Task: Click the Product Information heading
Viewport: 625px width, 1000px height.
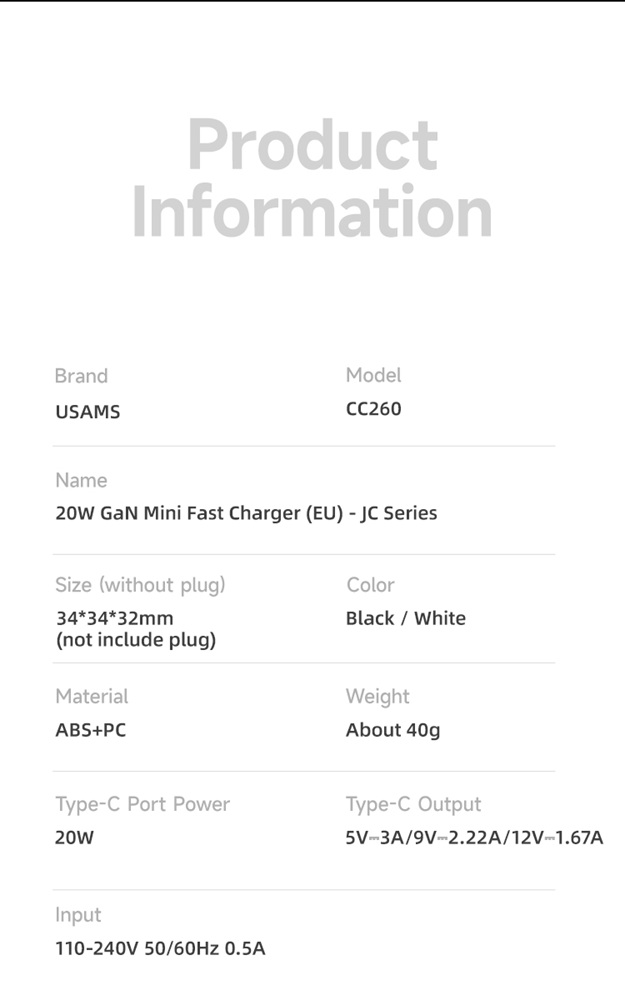Action: 312,177
